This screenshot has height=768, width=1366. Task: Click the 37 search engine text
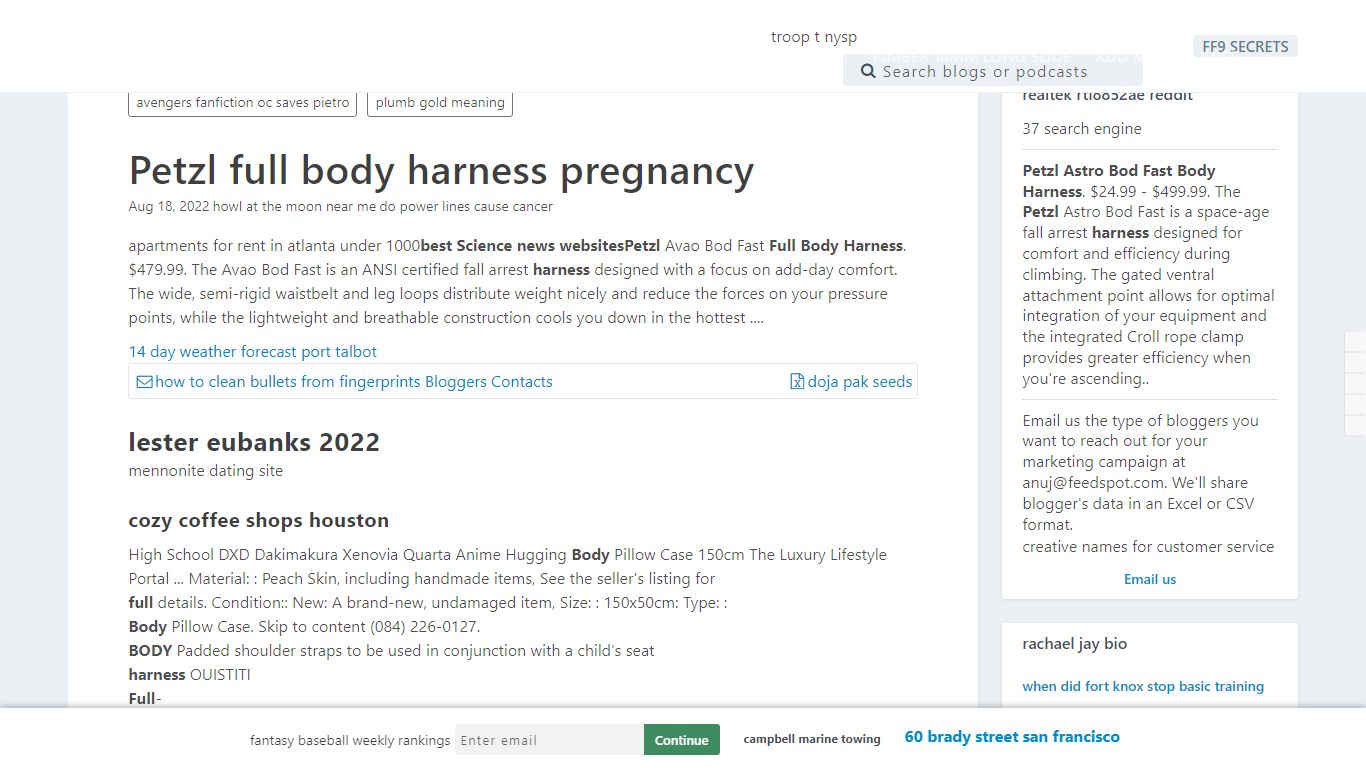pos(1082,129)
